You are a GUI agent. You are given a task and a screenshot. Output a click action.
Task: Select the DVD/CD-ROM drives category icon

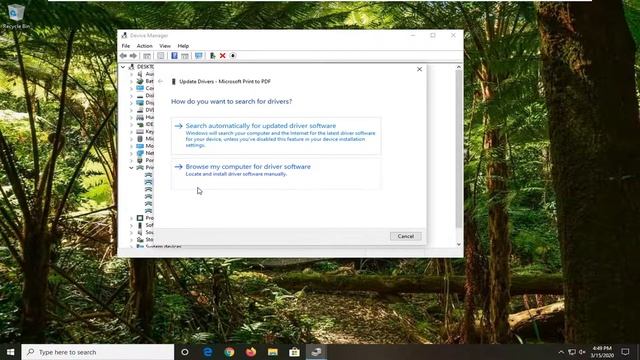click(140, 110)
